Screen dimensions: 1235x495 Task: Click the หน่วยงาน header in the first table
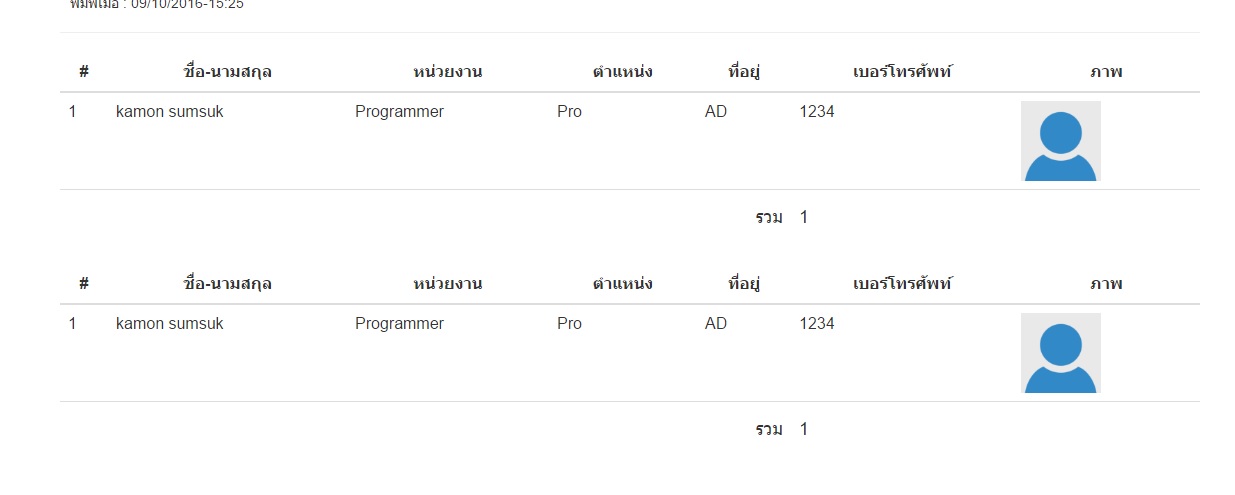point(448,72)
